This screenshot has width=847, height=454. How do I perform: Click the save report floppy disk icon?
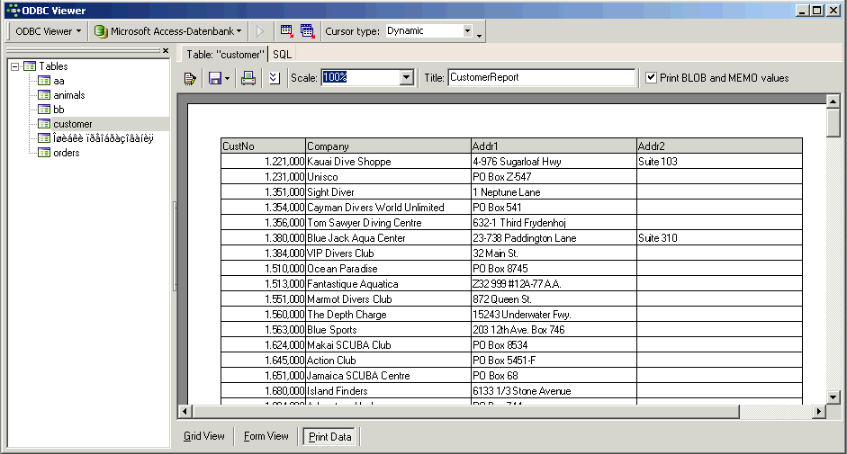pyautogui.click(x=213, y=78)
